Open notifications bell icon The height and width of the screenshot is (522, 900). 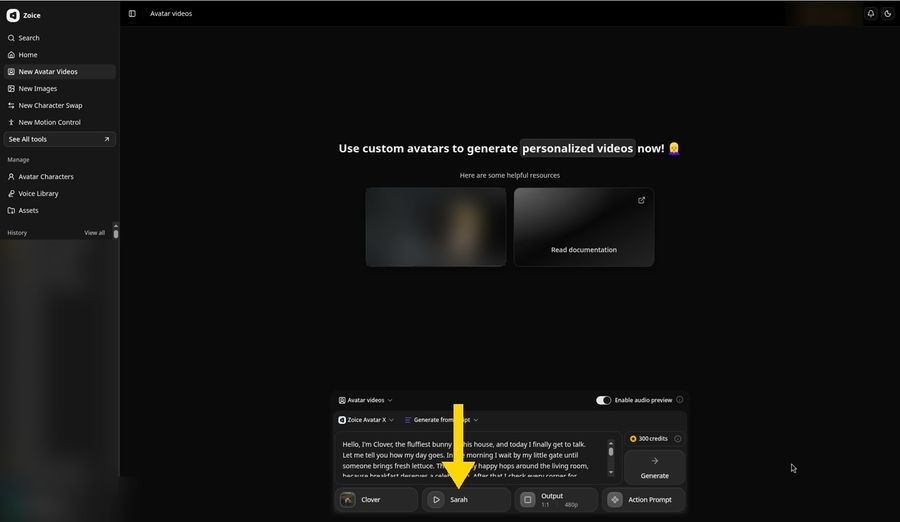pyautogui.click(x=871, y=14)
